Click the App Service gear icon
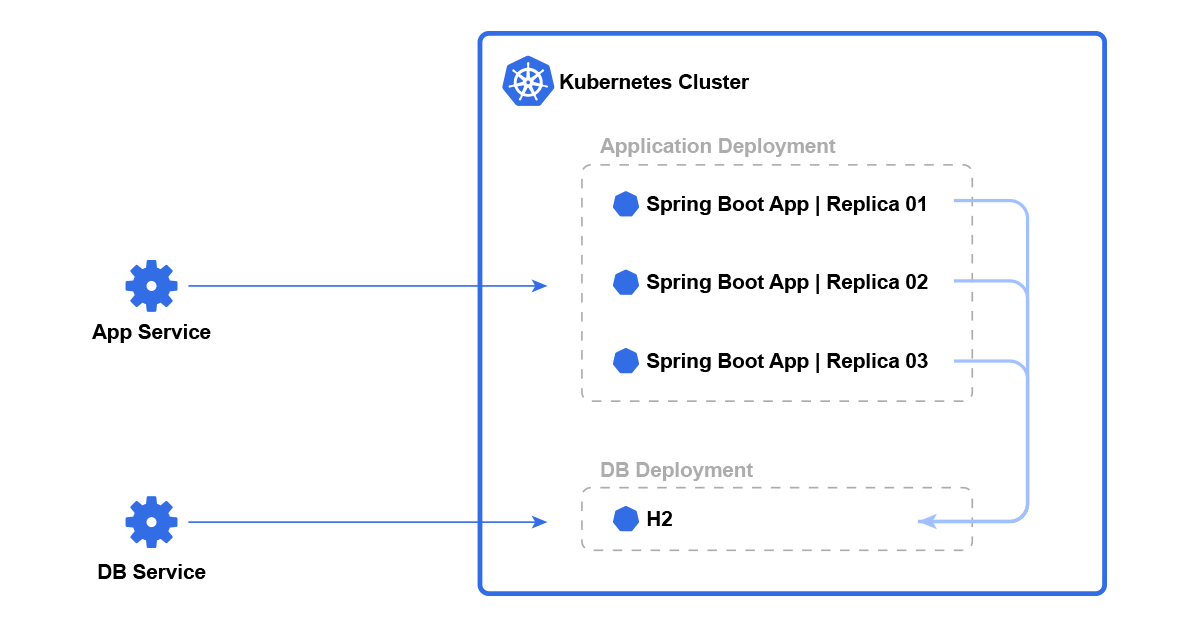Screen dimensions: 1200x628 click(x=151, y=286)
